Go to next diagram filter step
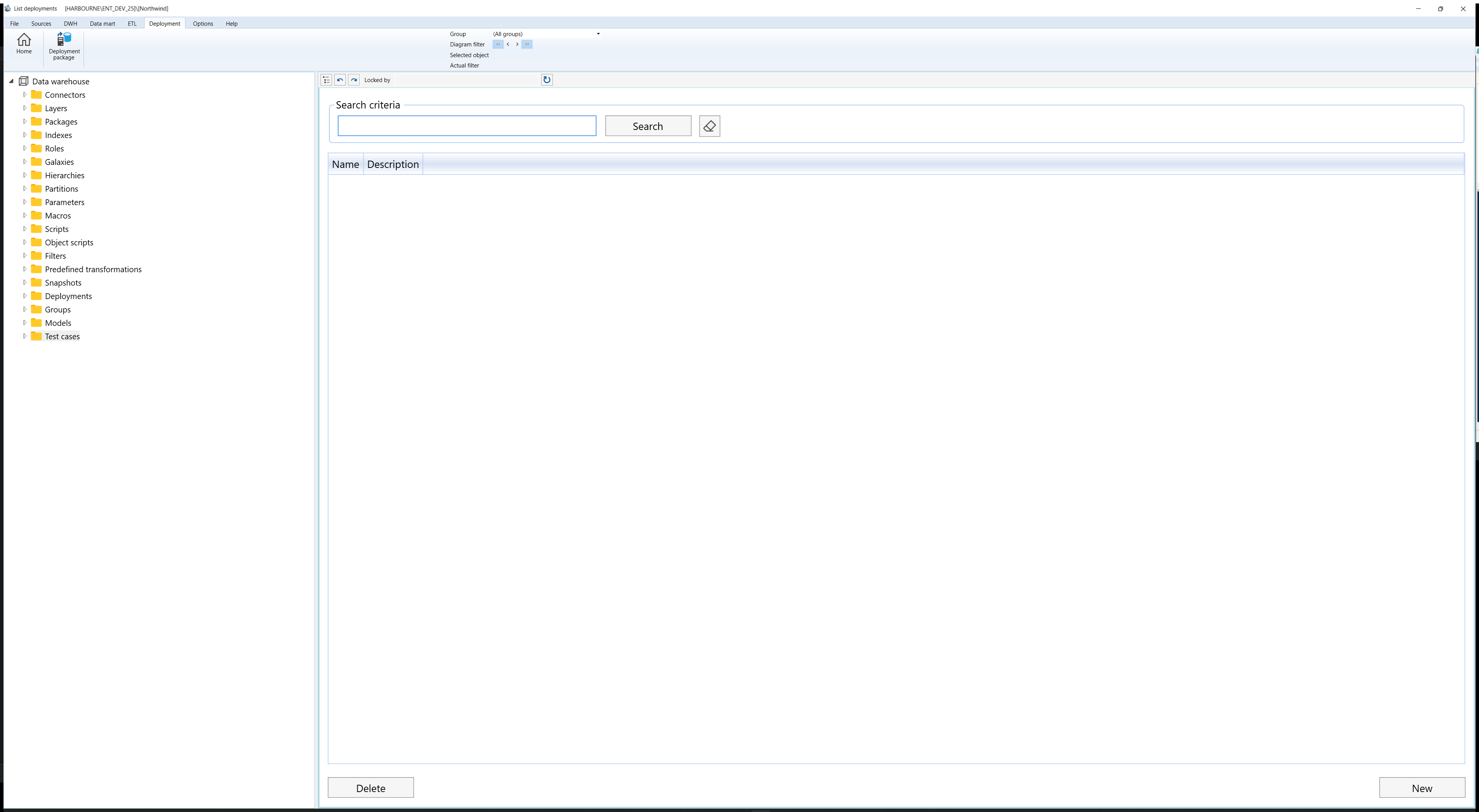The image size is (1479, 812). (x=517, y=44)
